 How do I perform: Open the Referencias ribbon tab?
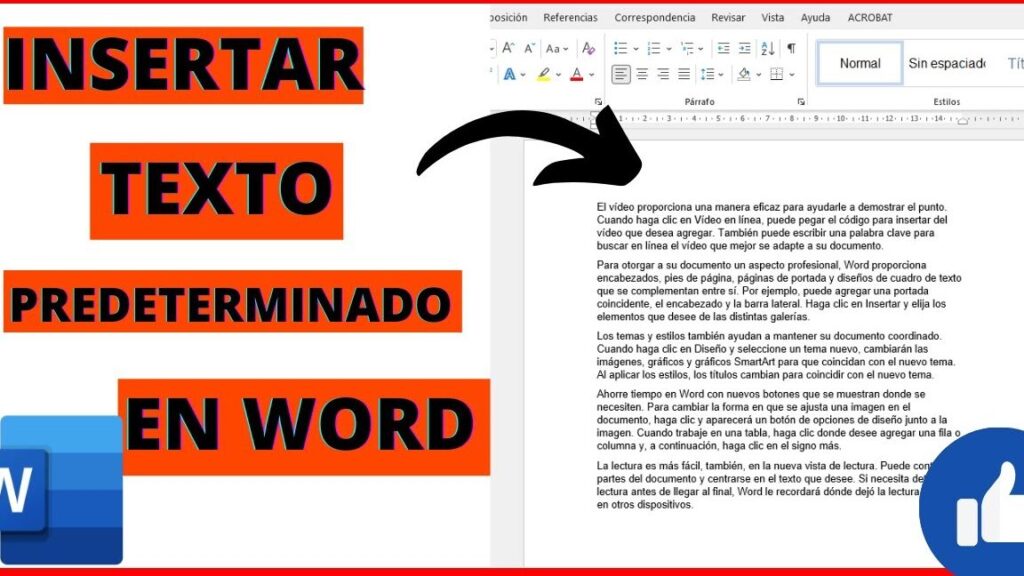click(x=570, y=17)
